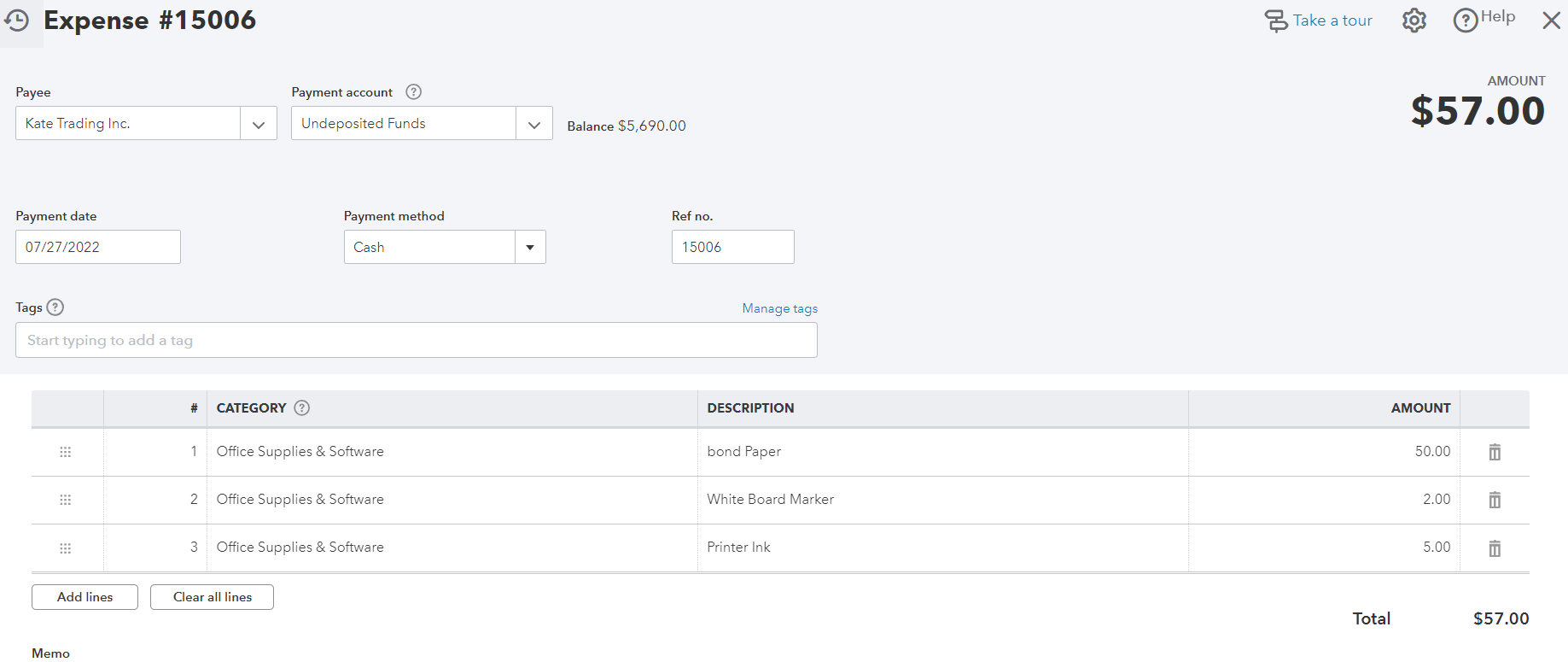Click the Payment account help icon
1568x662 pixels.
point(413,92)
